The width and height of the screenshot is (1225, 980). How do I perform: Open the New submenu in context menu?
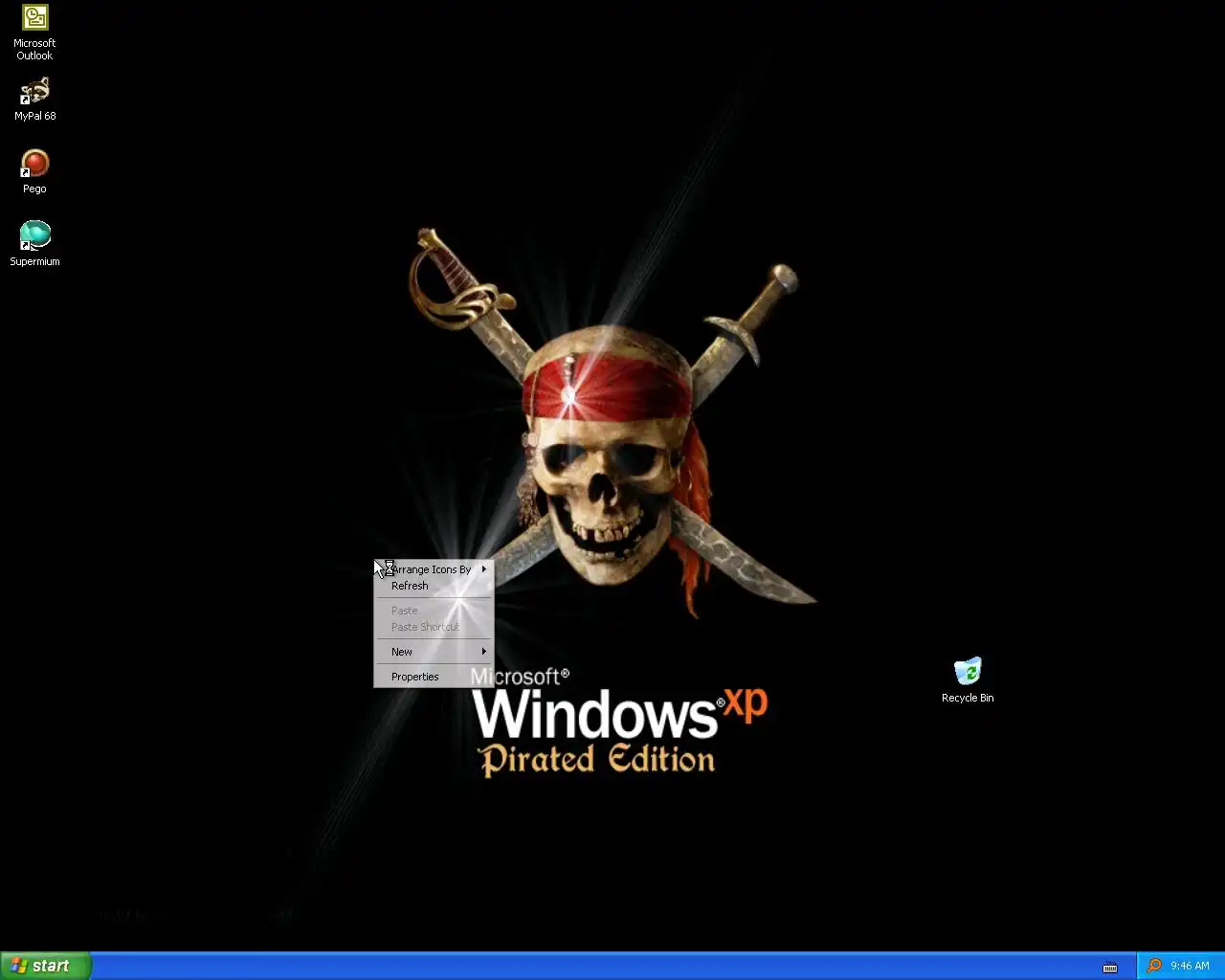tap(434, 652)
